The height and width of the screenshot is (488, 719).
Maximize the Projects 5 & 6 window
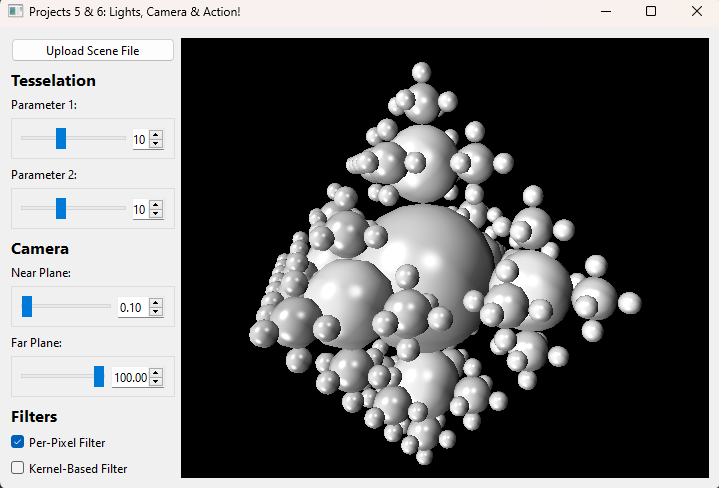651,11
